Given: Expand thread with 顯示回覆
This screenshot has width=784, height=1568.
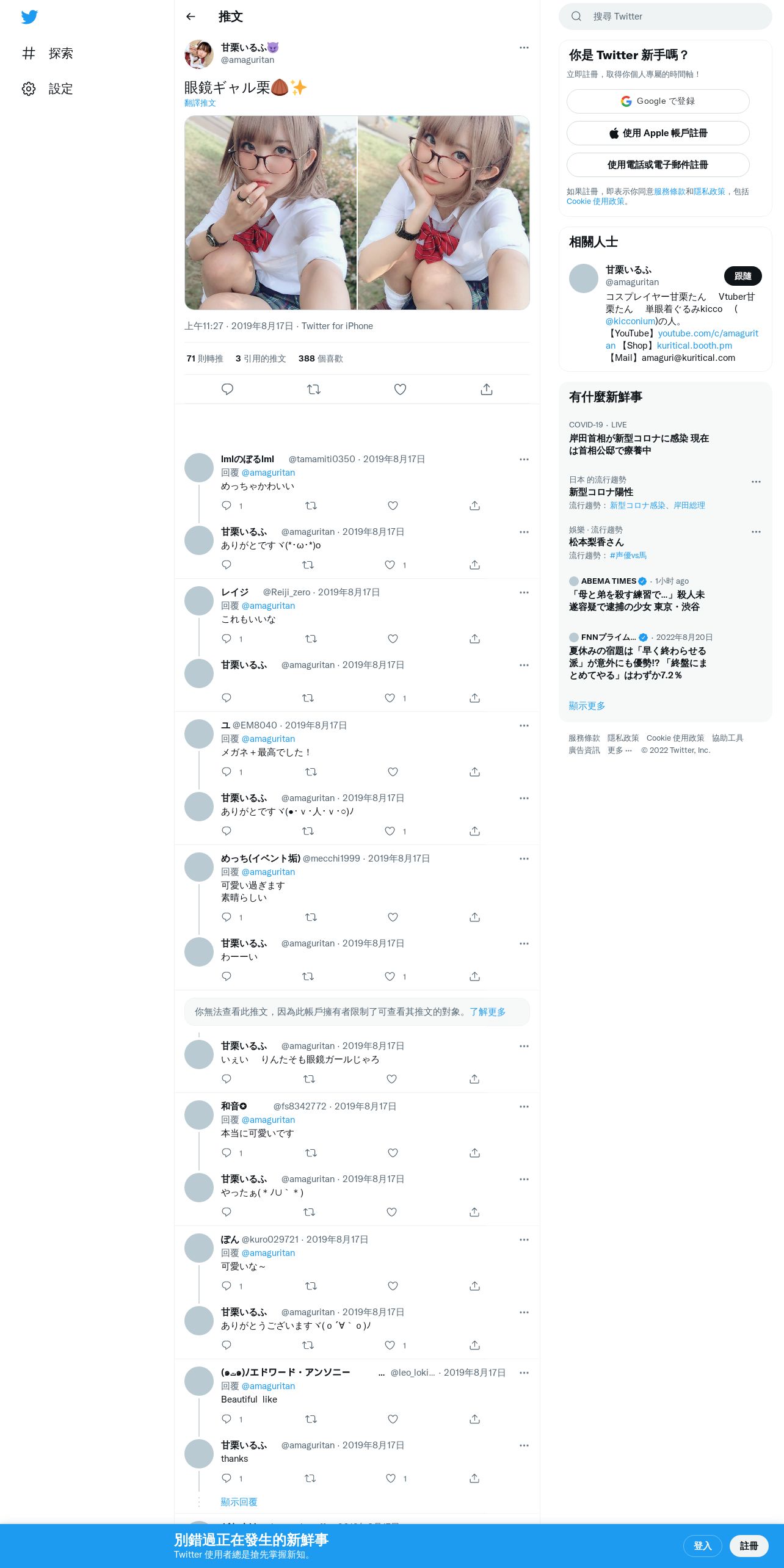Looking at the screenshot, I should click(x=239, y=1501).
